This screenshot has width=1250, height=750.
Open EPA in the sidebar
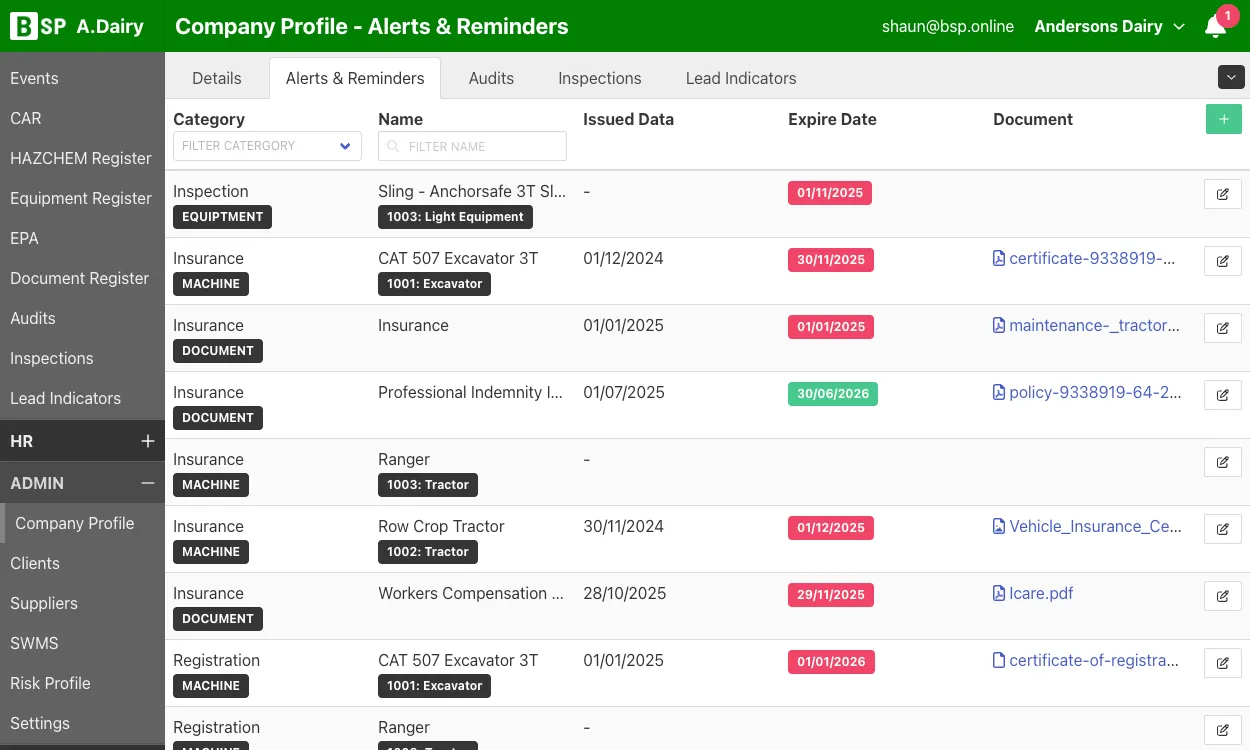click(x=82, y=238)
